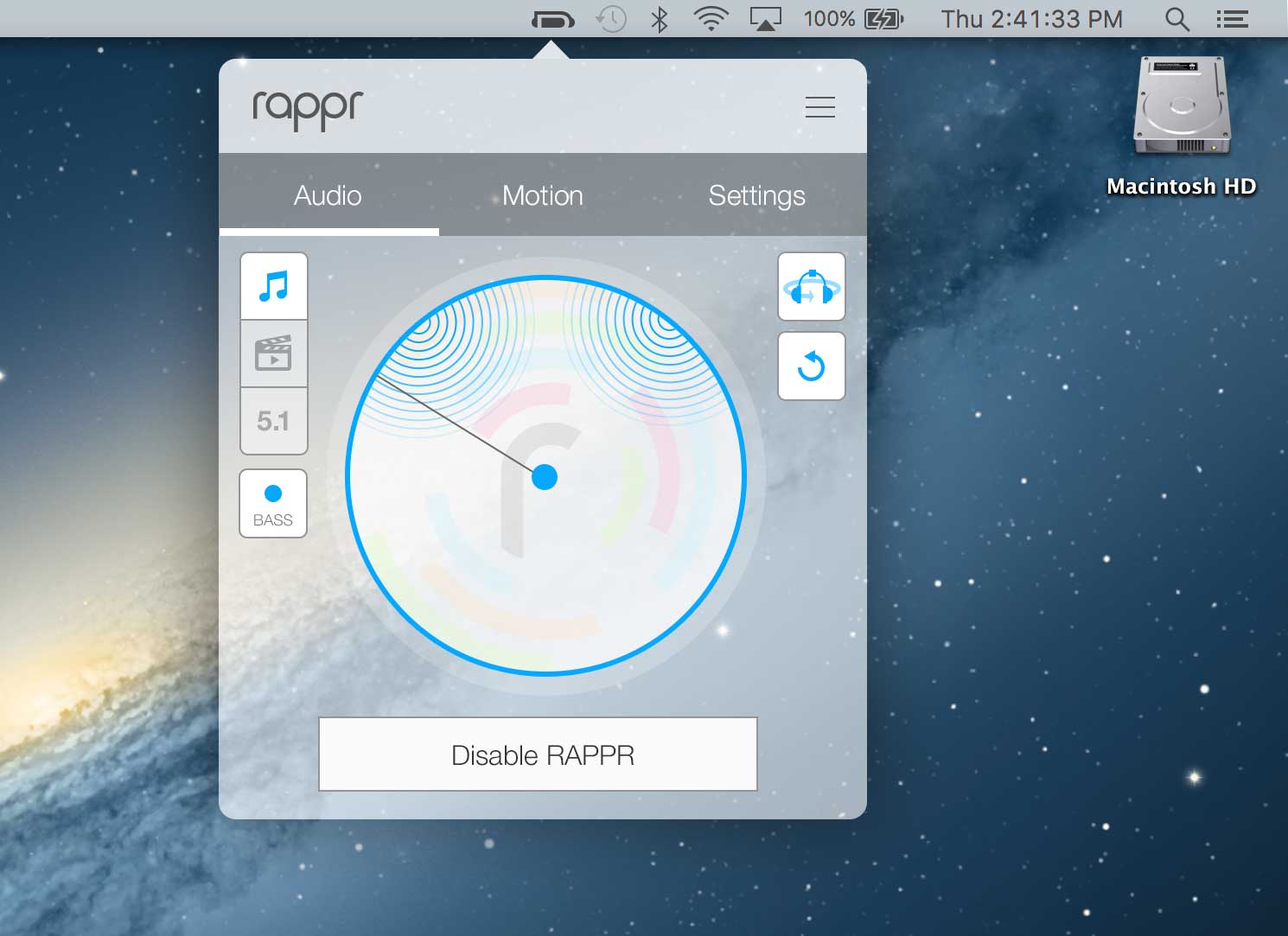Select the Macintosh HD drive icon
The image size is (1288, 936).
pos(1181,107)
